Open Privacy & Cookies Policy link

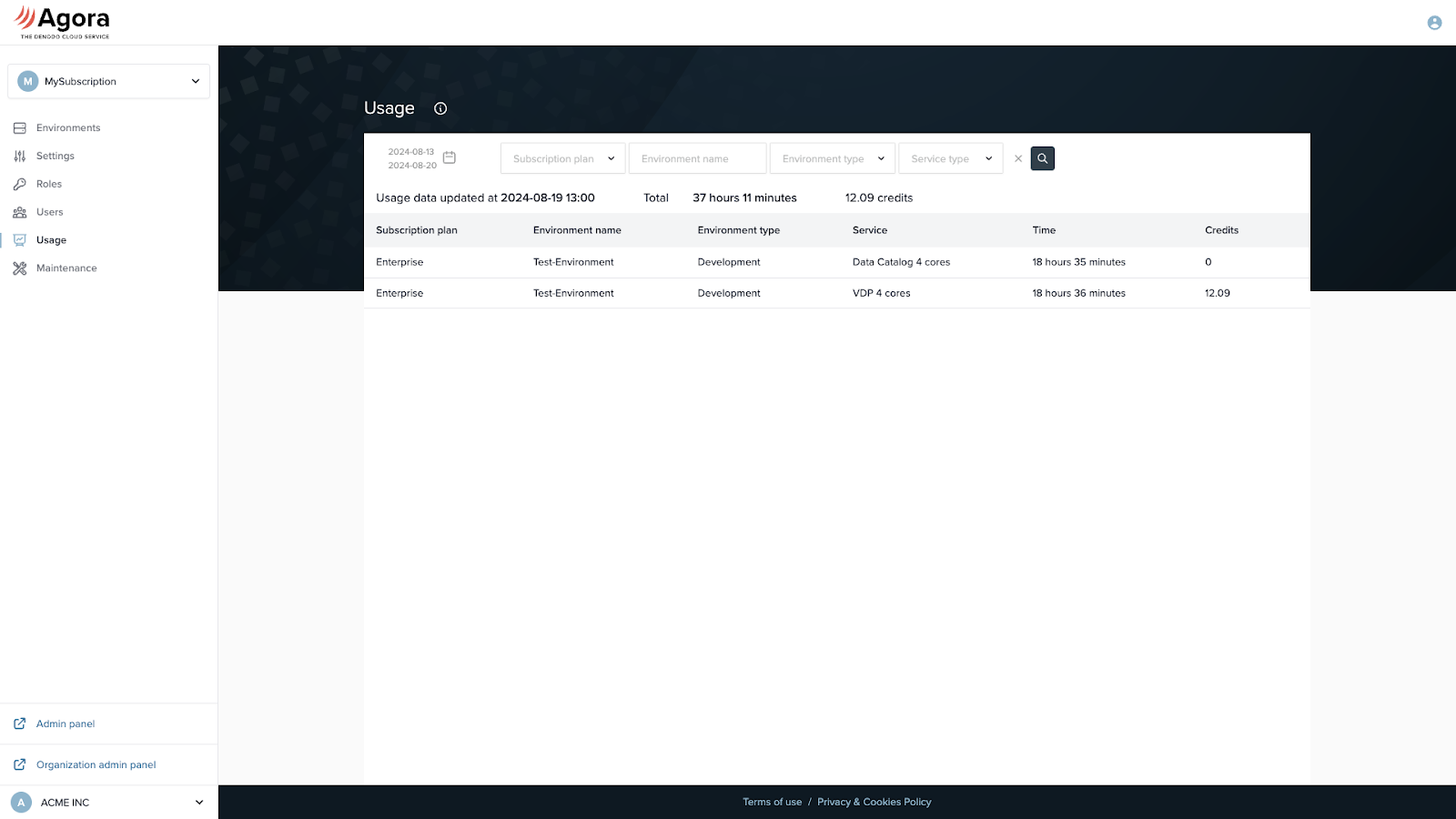click(875, 803)
